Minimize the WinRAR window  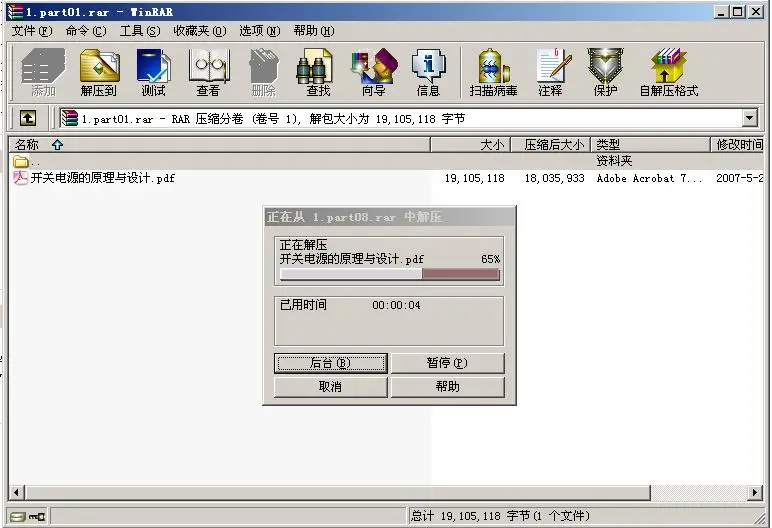(x=722, y=12)
